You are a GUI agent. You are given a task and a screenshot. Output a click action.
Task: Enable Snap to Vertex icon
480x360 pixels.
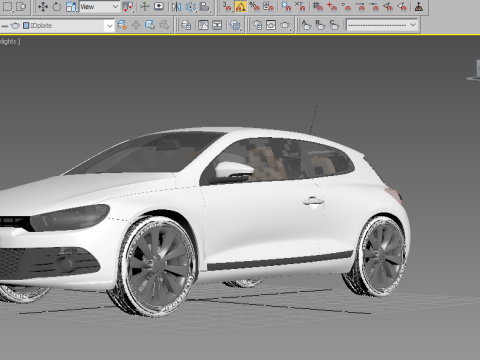pyautogui.click(x=346, y=6)
